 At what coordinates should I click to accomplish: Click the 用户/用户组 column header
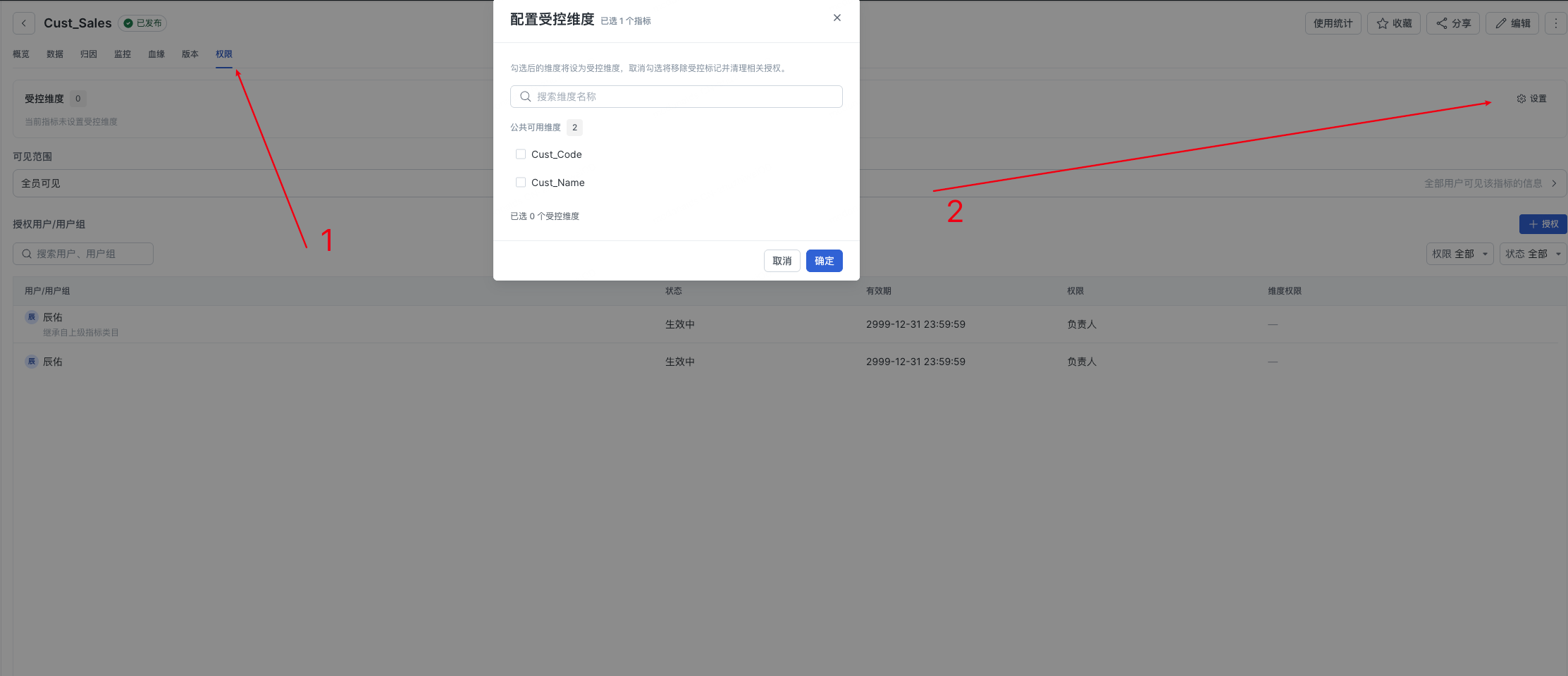point(47,291)
